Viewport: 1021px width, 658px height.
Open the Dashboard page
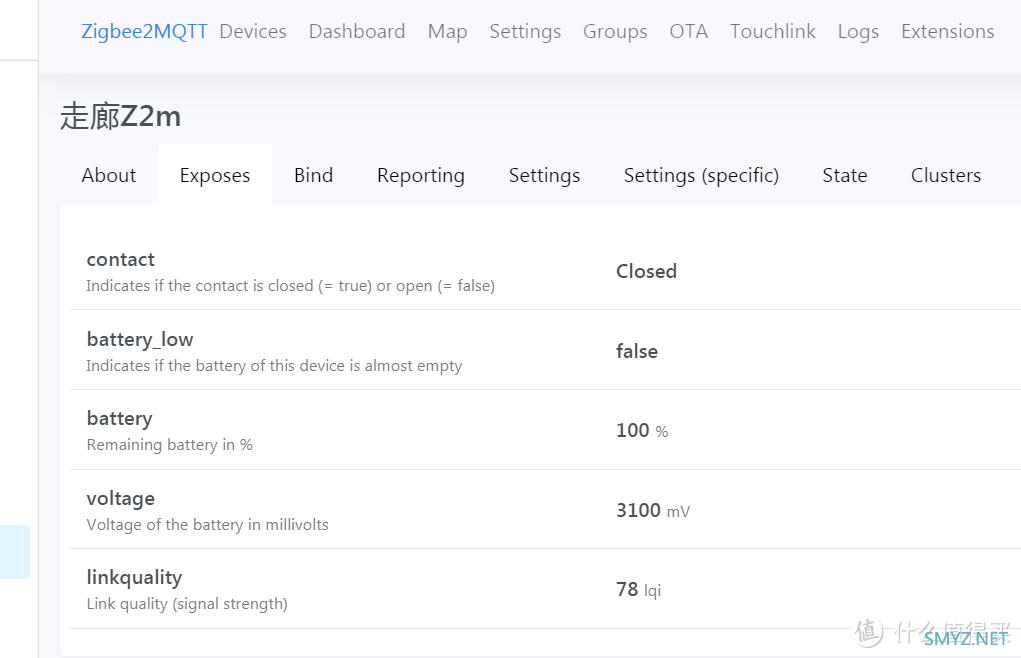pos(357,31)
